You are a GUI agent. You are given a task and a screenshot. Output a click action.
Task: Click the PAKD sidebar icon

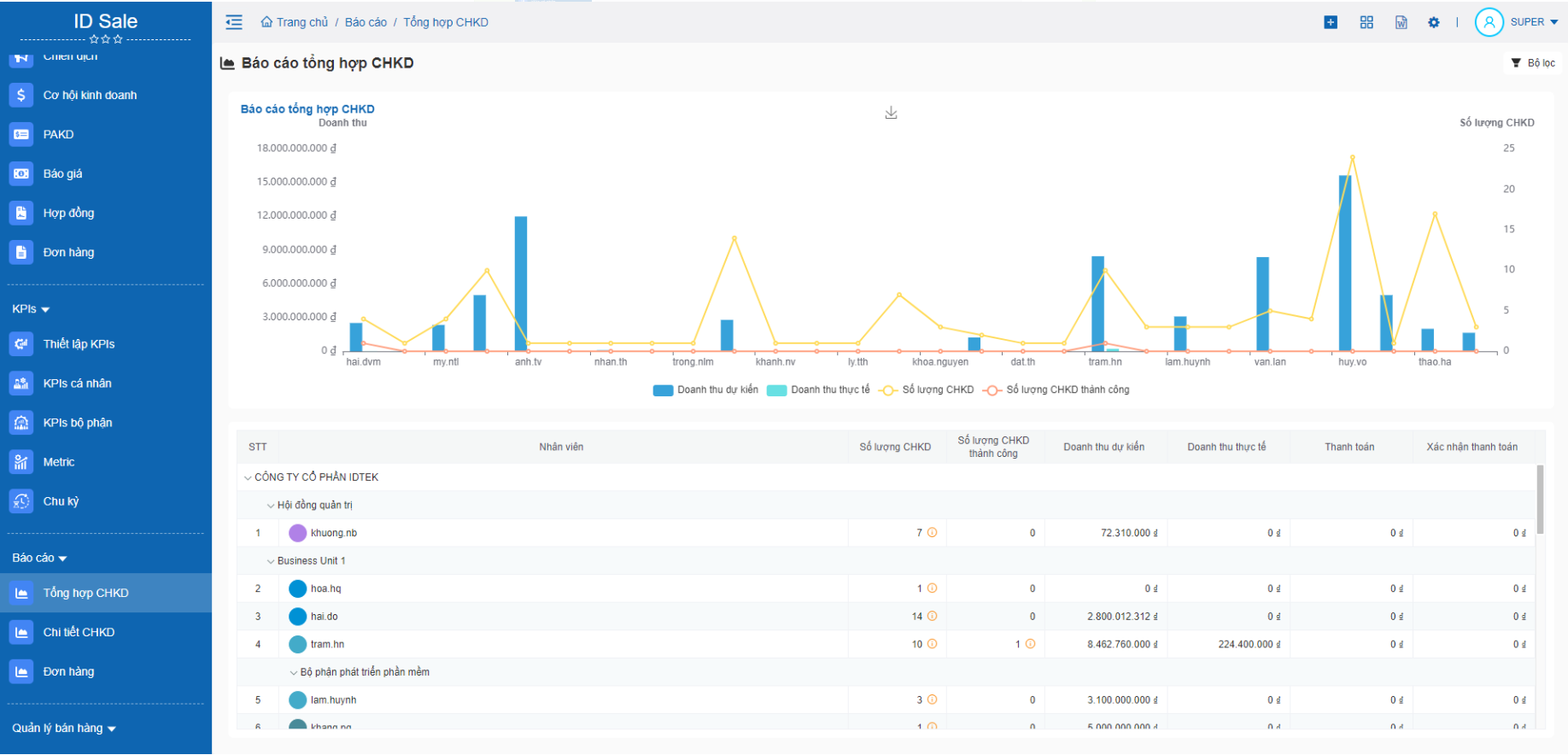pyautogui.click(x=21, y=134)
